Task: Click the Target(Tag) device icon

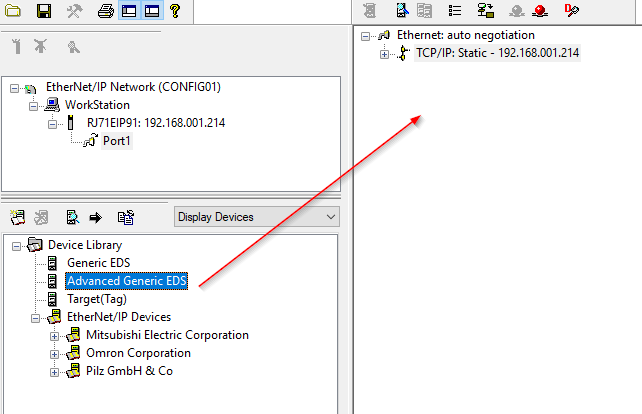Action: [x=52, y=299]
